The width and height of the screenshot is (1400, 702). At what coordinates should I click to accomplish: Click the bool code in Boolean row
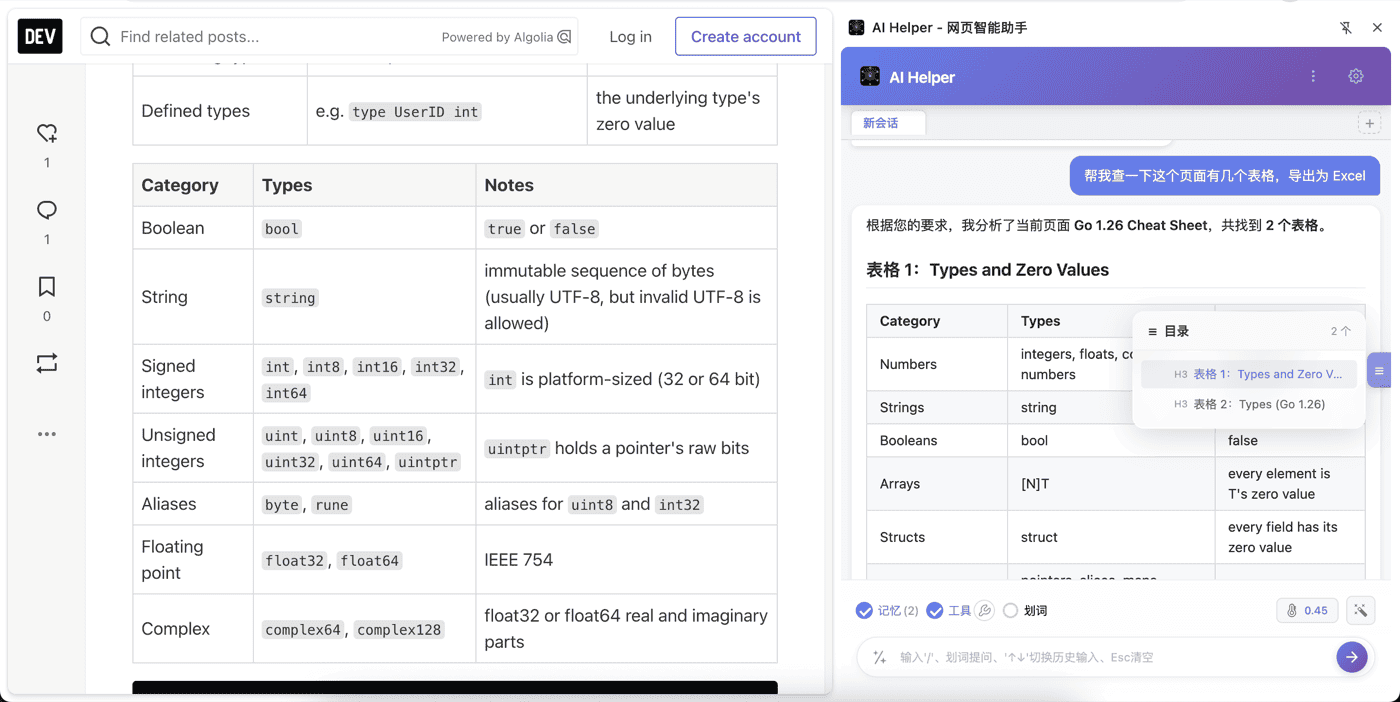point(282,229)
